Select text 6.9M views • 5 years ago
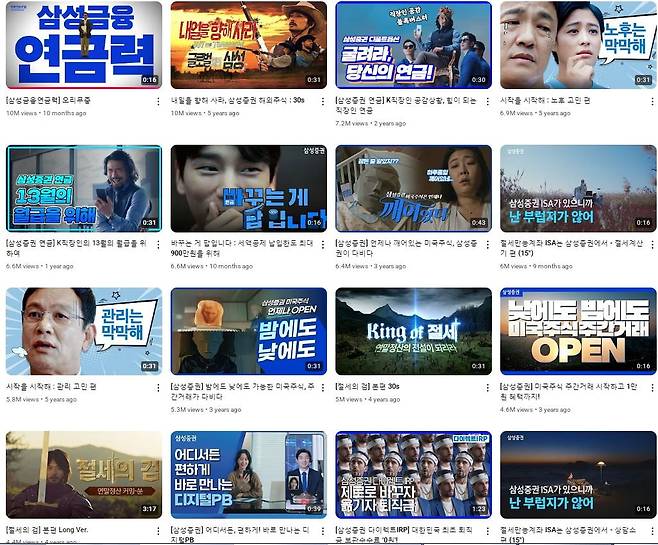Viewport: 658px width, 545px height. click(x=535, y=113)
